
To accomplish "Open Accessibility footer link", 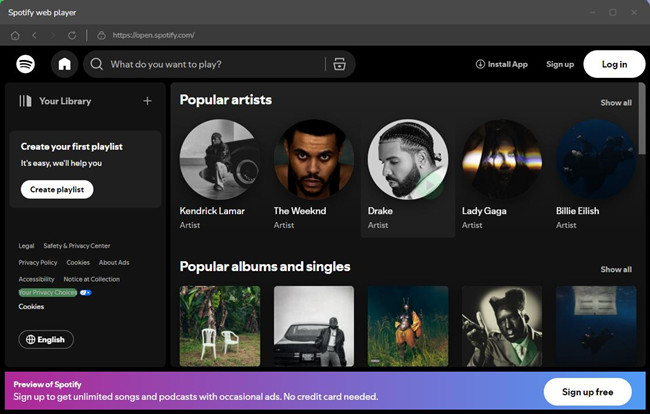I will click(36, 279).
